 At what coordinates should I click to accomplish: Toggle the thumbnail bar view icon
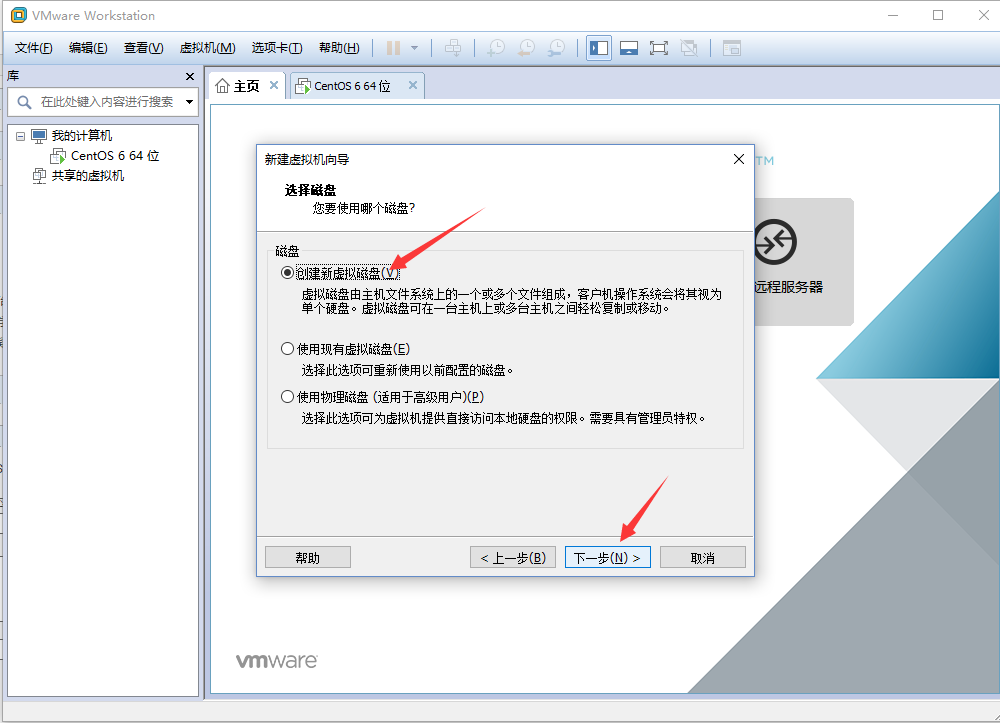(629, 48)
